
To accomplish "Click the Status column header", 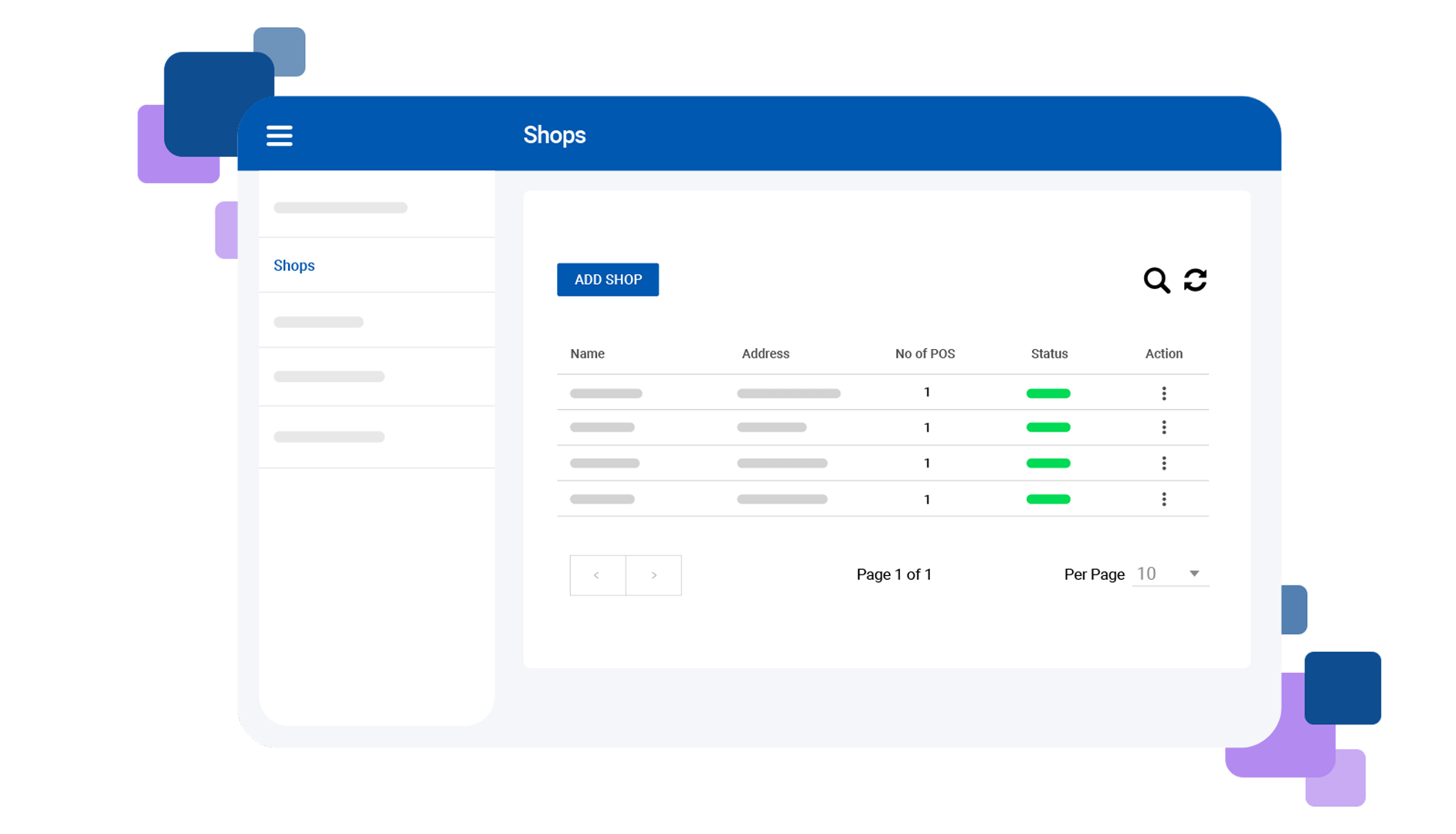I will coord(1049,354).
